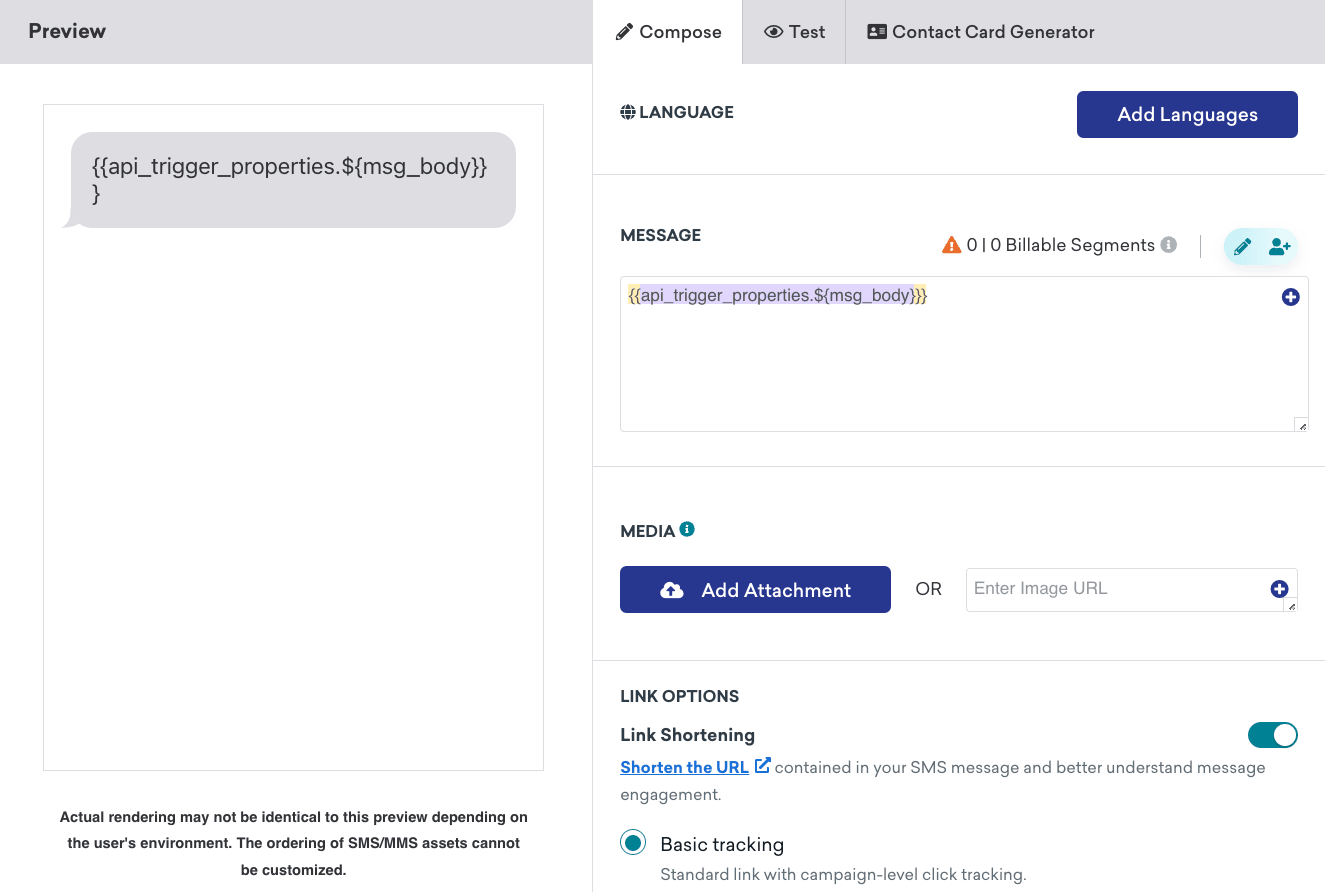Click the pencil edit icon beside Billable Segments
Viewport: 1326px width, 892px height.
click(1242, 246)
